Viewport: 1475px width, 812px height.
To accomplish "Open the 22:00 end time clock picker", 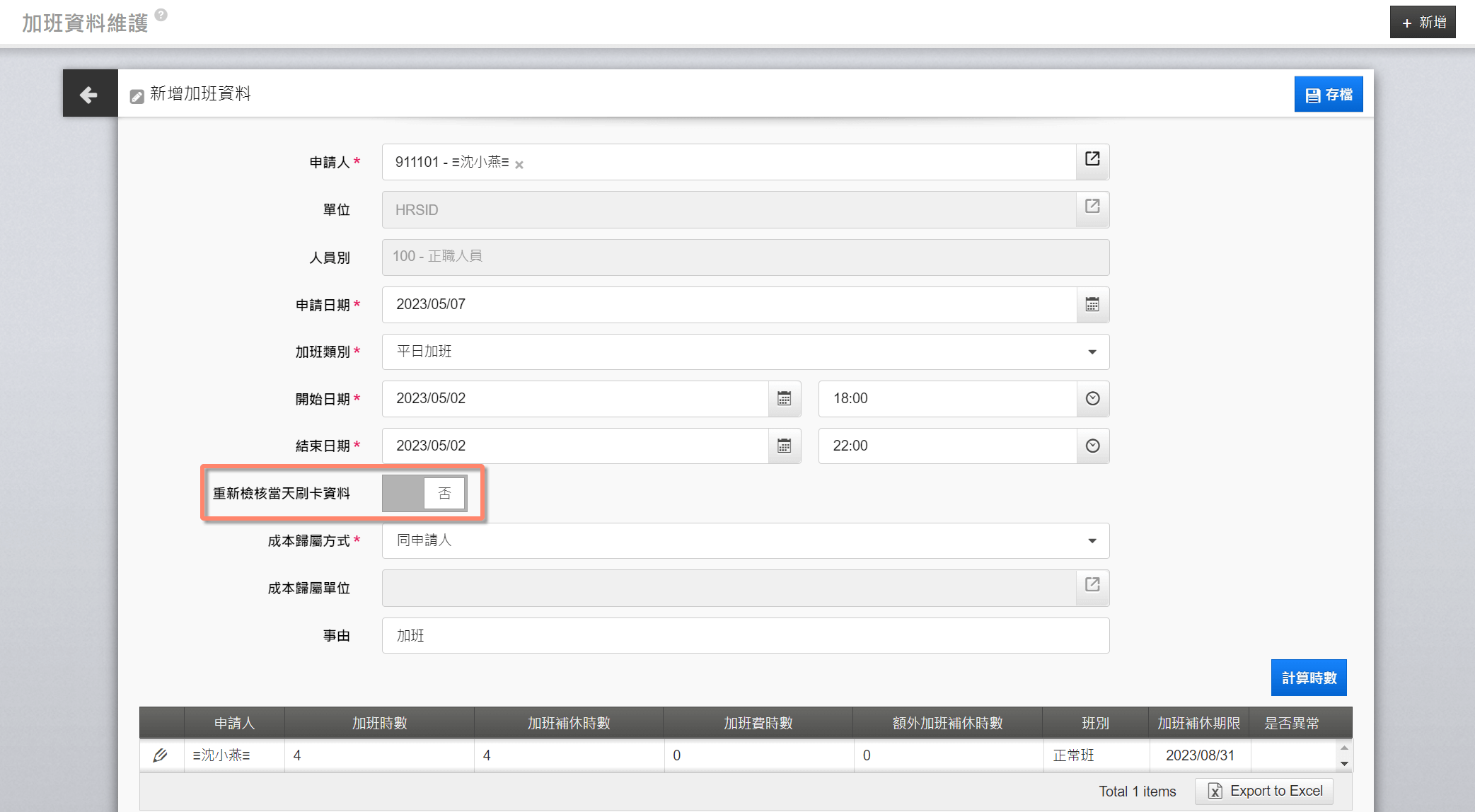I will 1092,446.
